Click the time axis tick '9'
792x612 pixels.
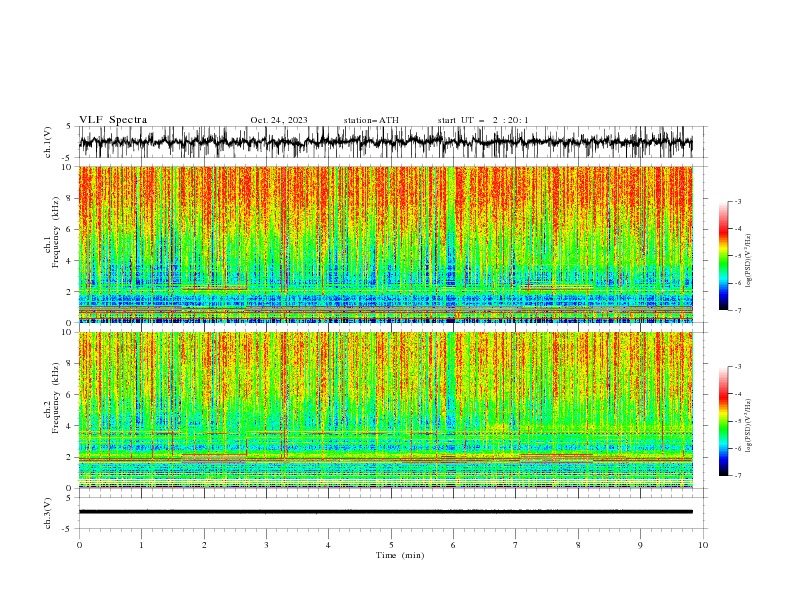(x=640, y=545)
